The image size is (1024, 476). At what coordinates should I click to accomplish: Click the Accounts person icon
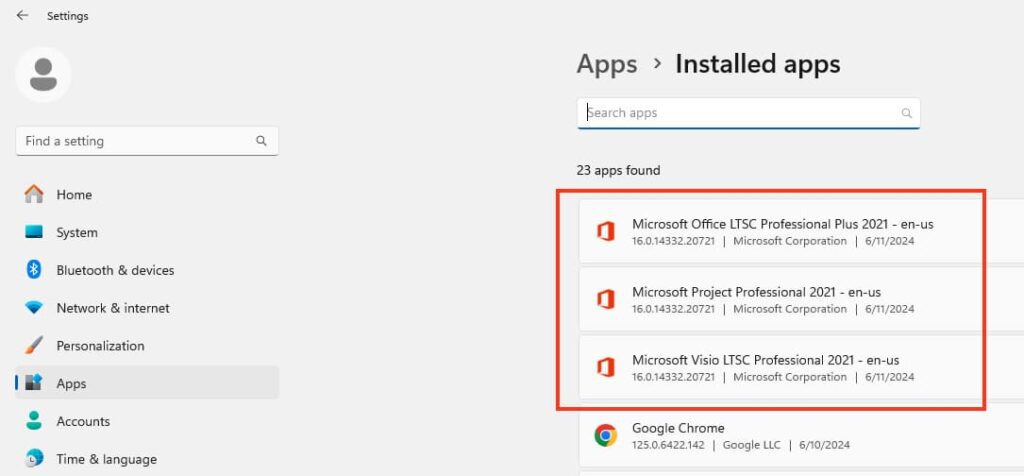coord(34,421)
